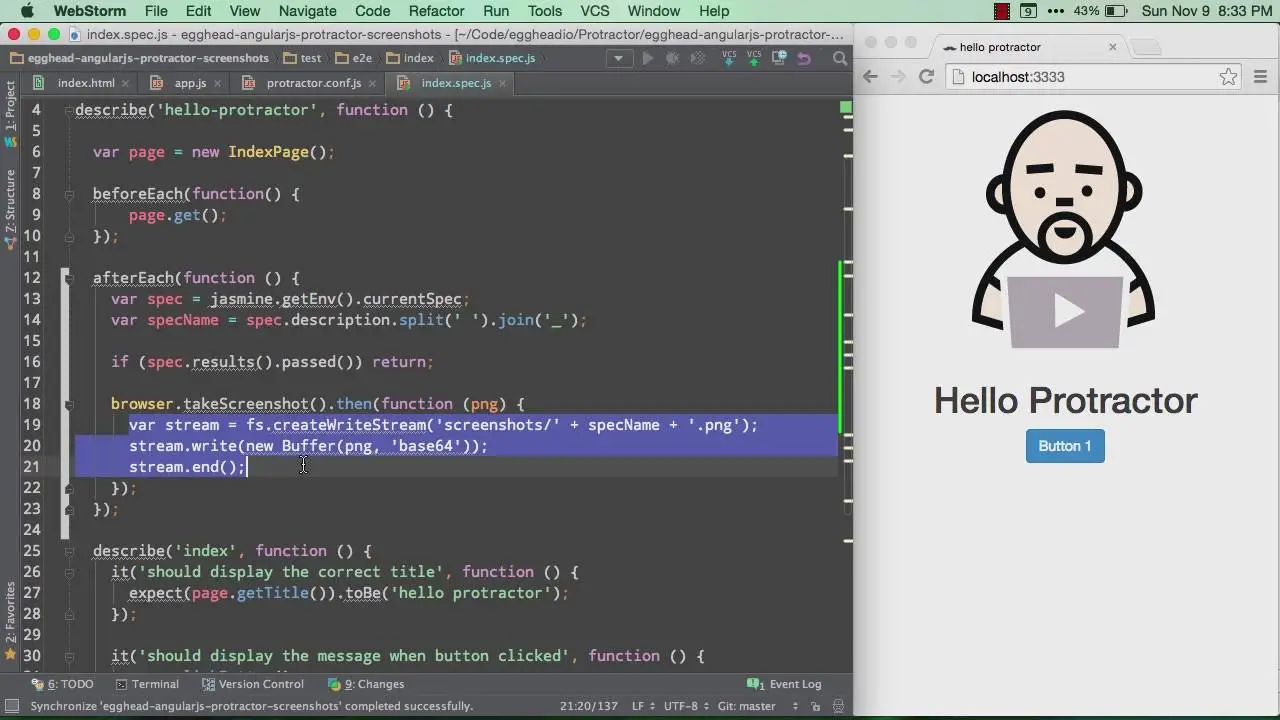
Task: Open the 9: Changes tool window
Action: [366, 684]
